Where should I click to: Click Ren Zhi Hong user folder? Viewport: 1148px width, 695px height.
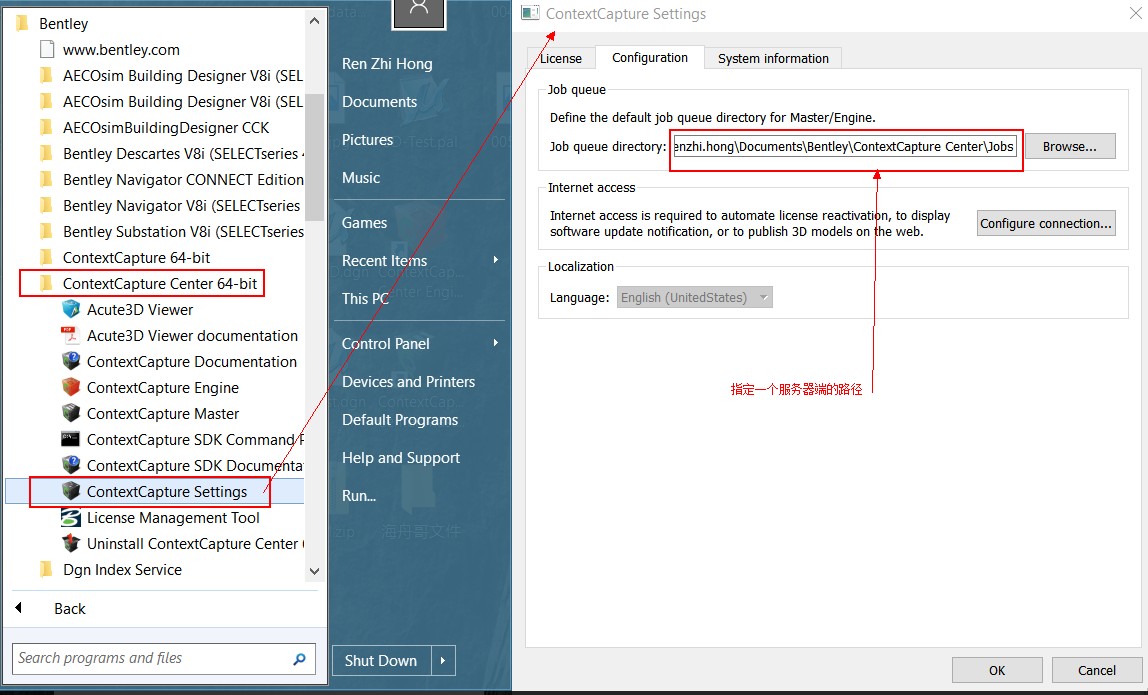pyautogui.click(x=387, y=64)
